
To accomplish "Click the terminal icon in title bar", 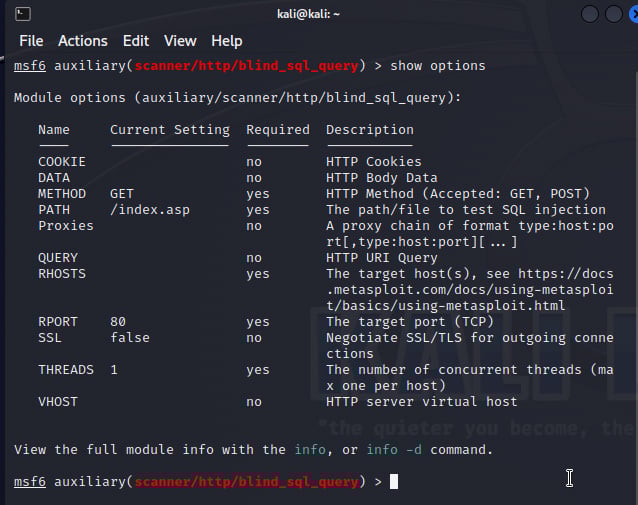I will pos(24,14).
